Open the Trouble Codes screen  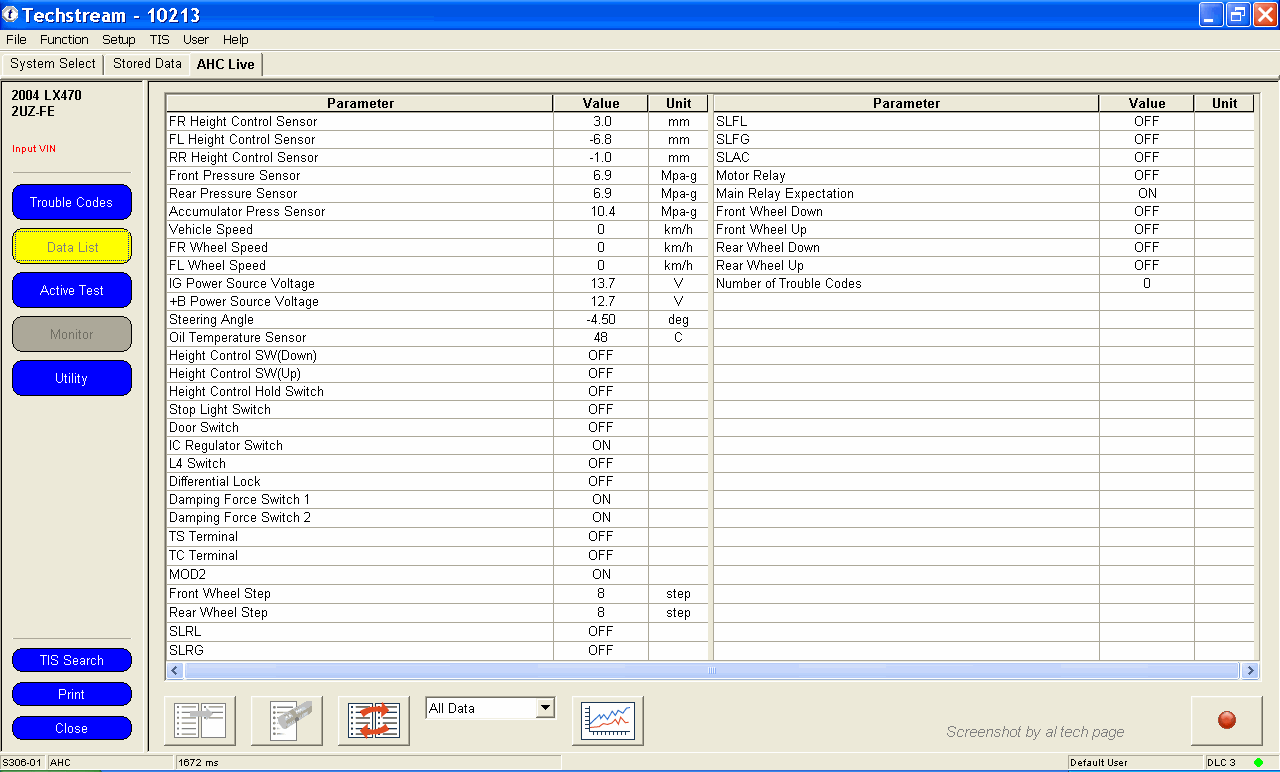point(71,202)
